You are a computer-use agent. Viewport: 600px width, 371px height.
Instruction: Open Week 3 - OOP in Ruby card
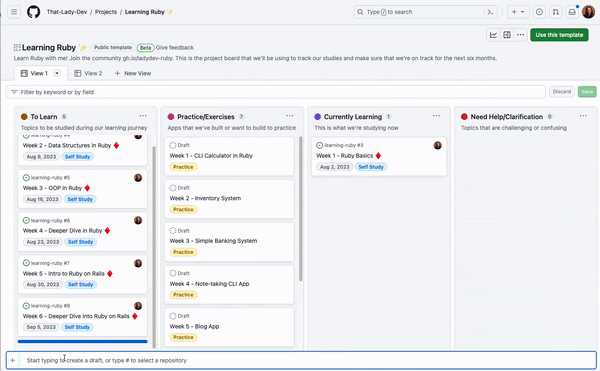[x=52, y=188]
